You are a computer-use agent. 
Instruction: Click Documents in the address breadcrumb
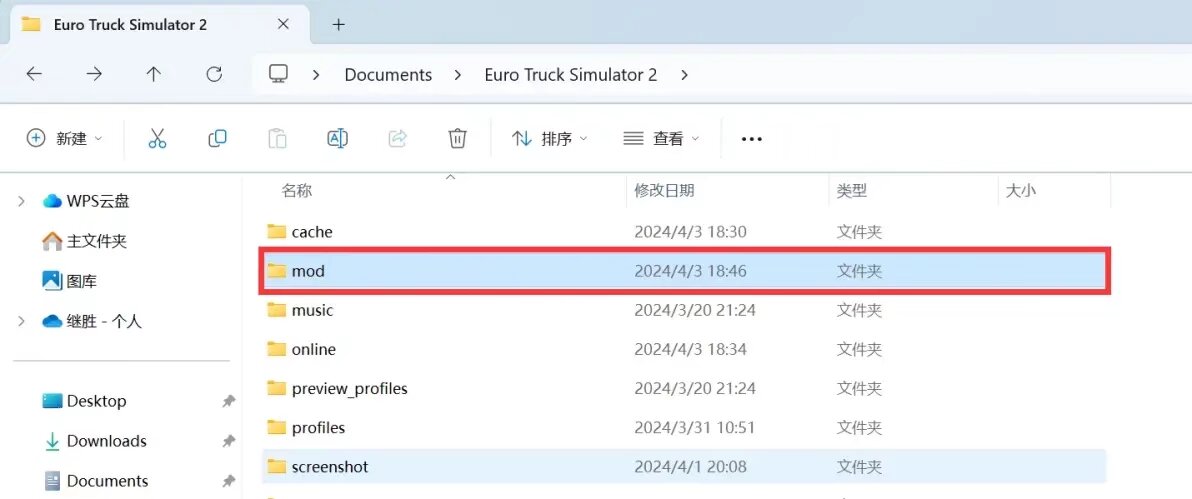click(x=388, y=75)
